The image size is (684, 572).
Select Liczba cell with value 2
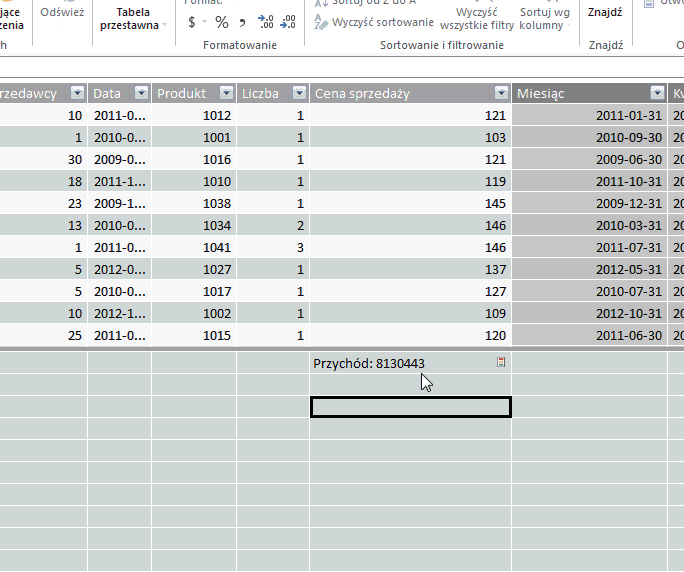[x=273, y=225]
